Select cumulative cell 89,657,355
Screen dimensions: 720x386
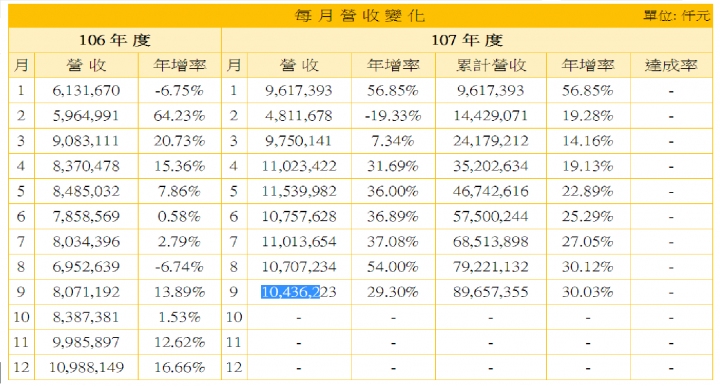[491, 292]
